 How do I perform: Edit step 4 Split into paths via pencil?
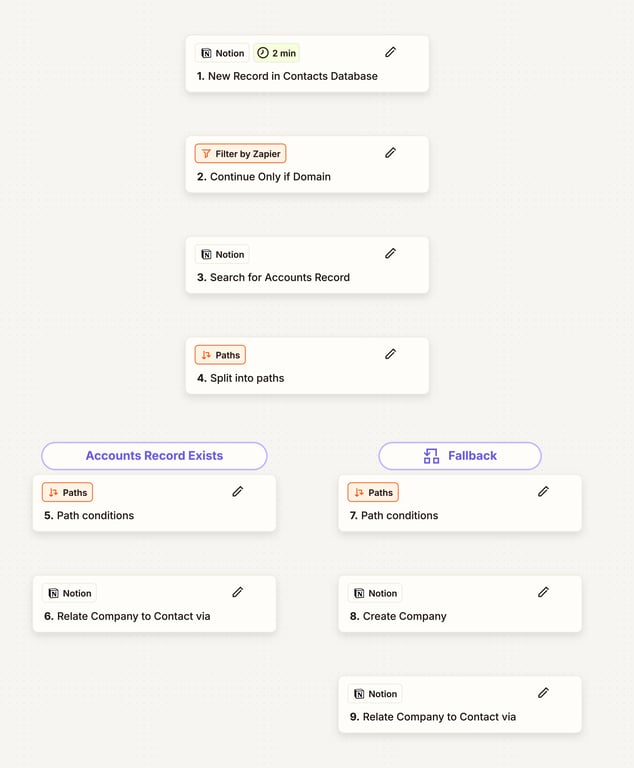(x=390, y=354)
